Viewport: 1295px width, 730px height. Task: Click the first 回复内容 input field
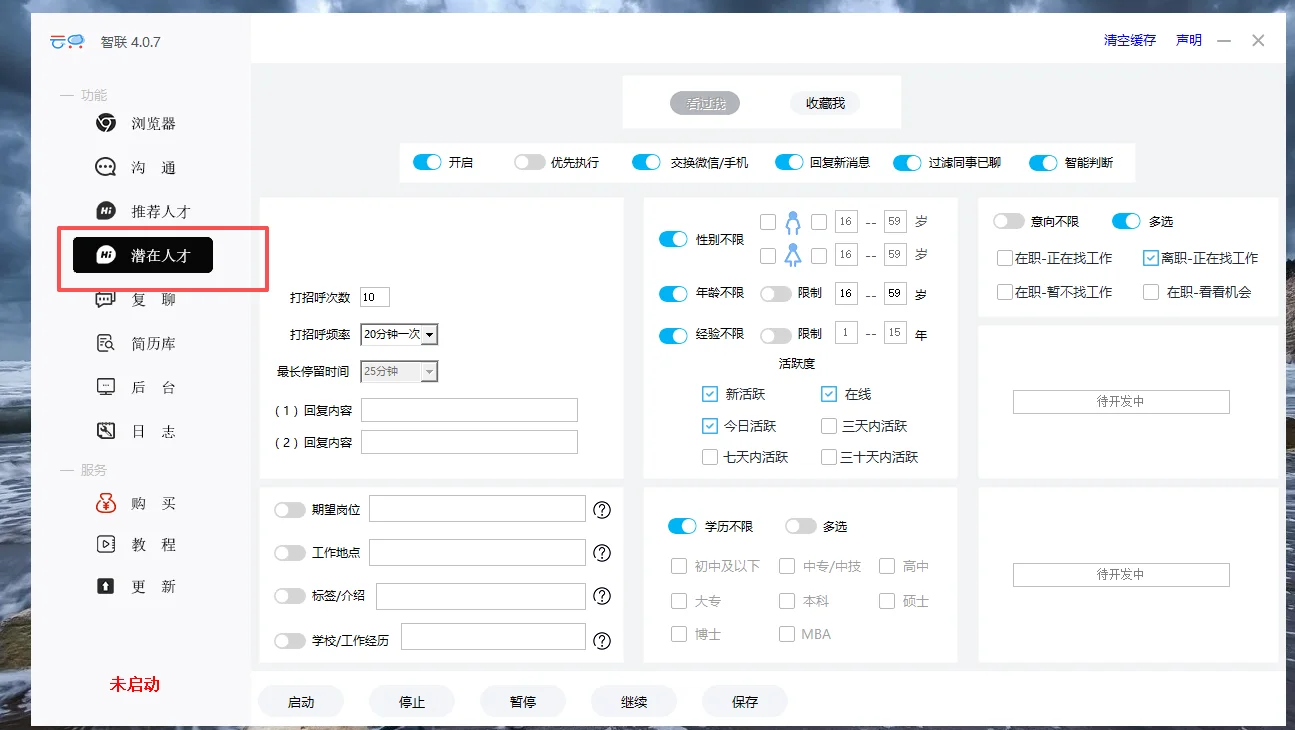tap(468, 409)
